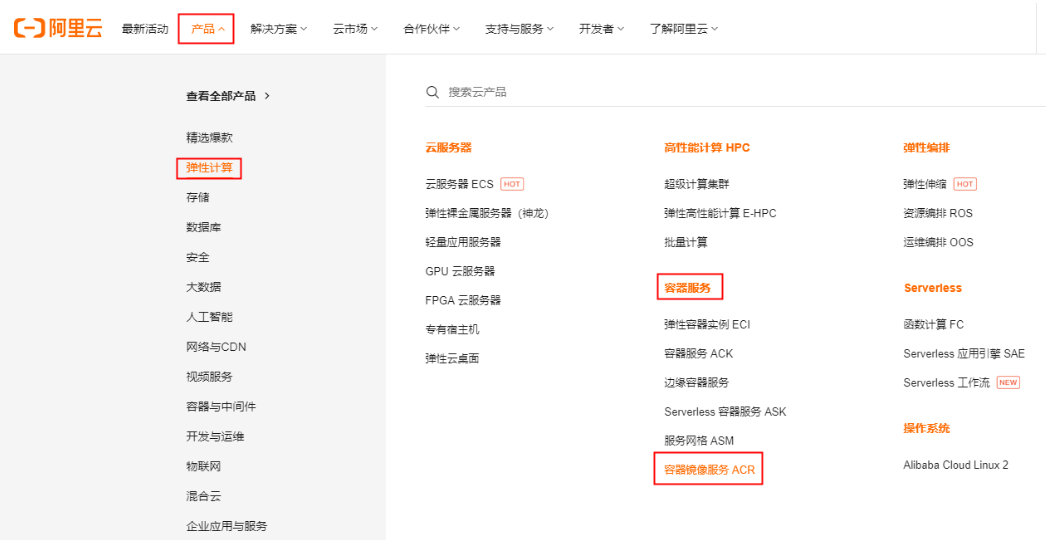Image resolution: width=1046 pixels, height=540 pixels.
Task: Open the 高性能计算 HPC heading
Action: click(x=707, y=148)
